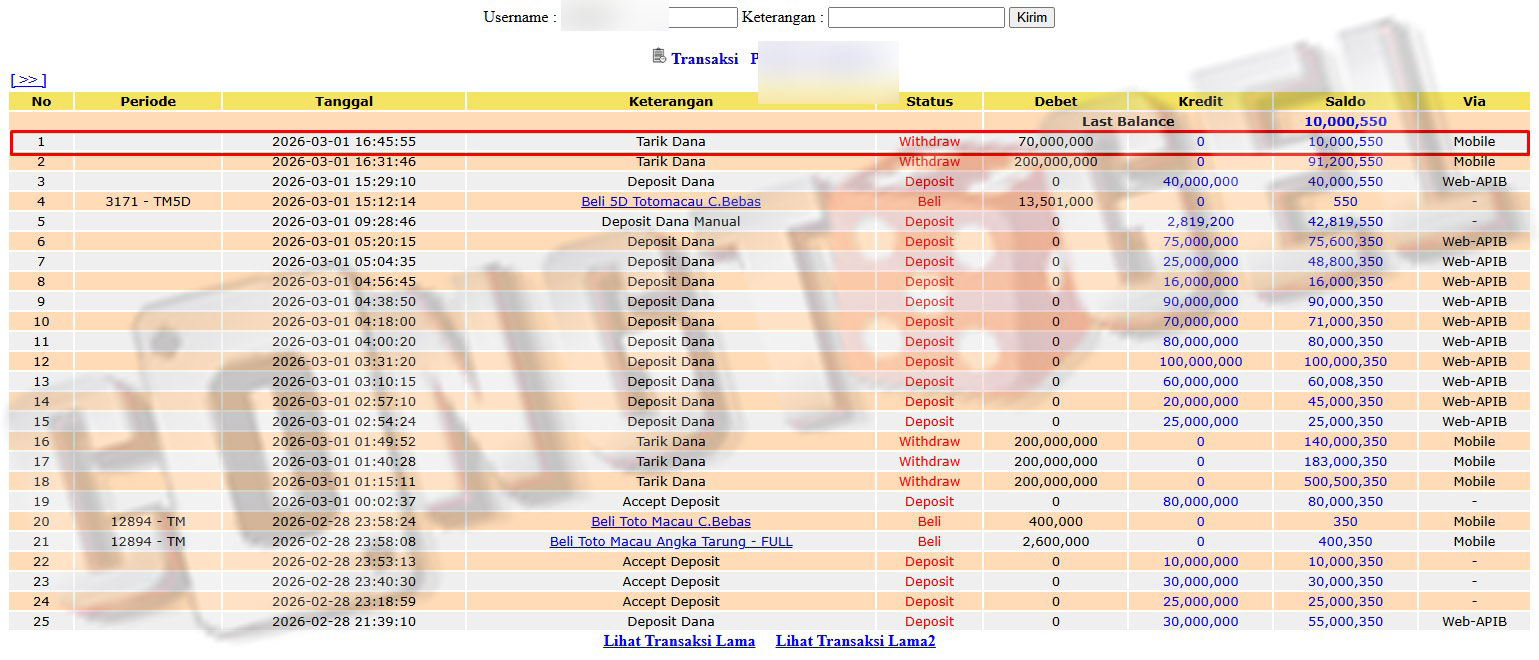Screen dimensions: 1539x660
Task: Select kredit value 2,819,200
Action: click(1200, 221)
